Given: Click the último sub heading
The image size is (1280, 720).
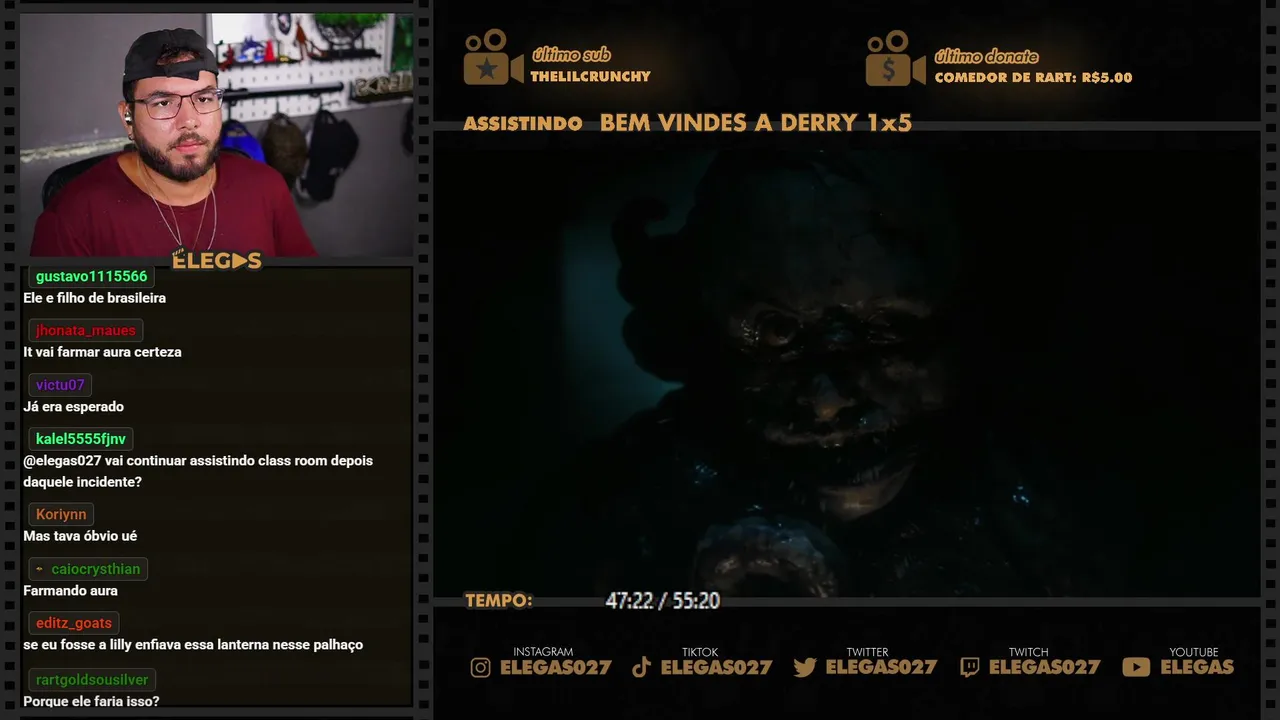Looking at the screenshot, I should point(571,55).
